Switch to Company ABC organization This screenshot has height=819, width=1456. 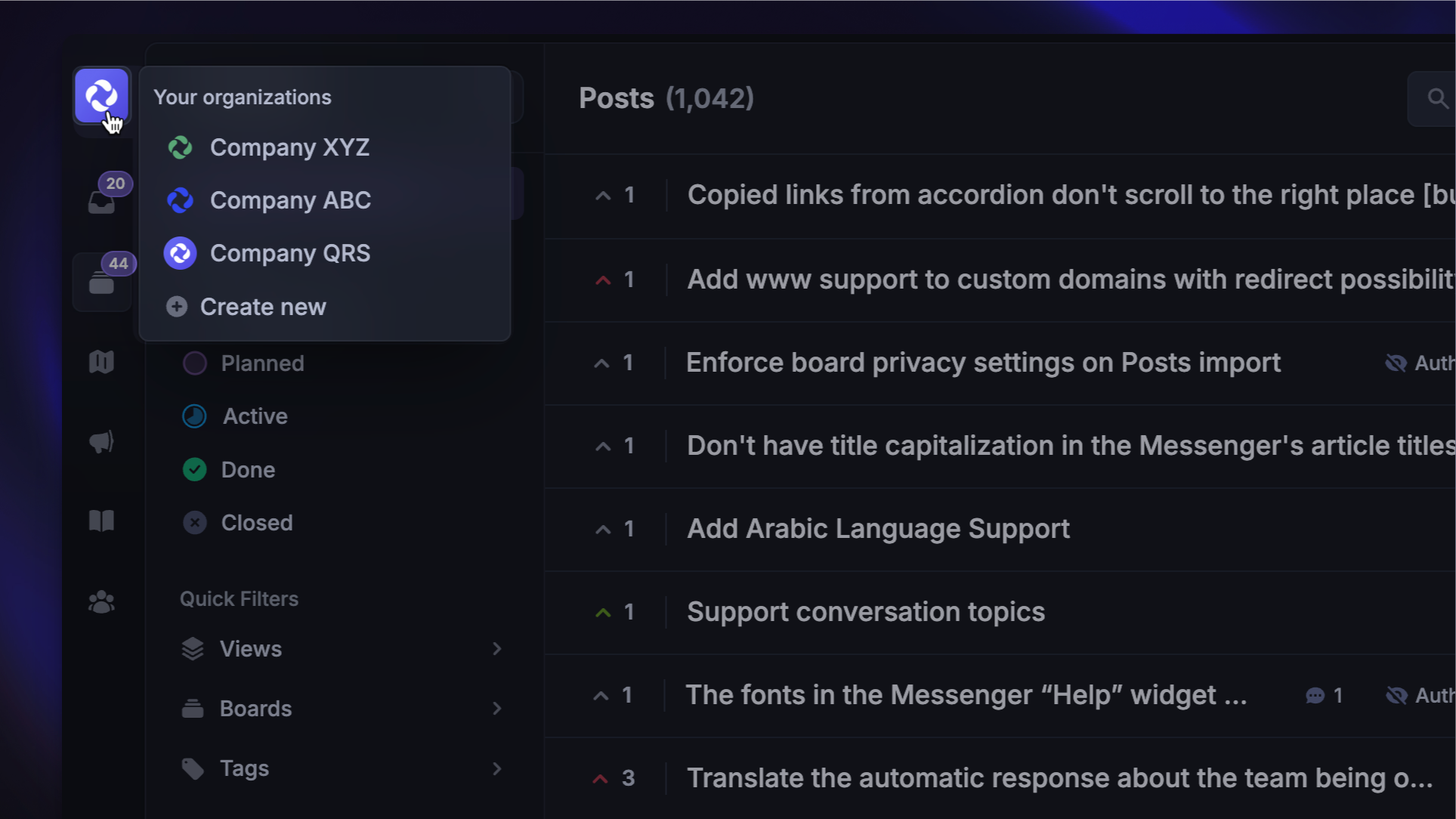coord(290,200)
